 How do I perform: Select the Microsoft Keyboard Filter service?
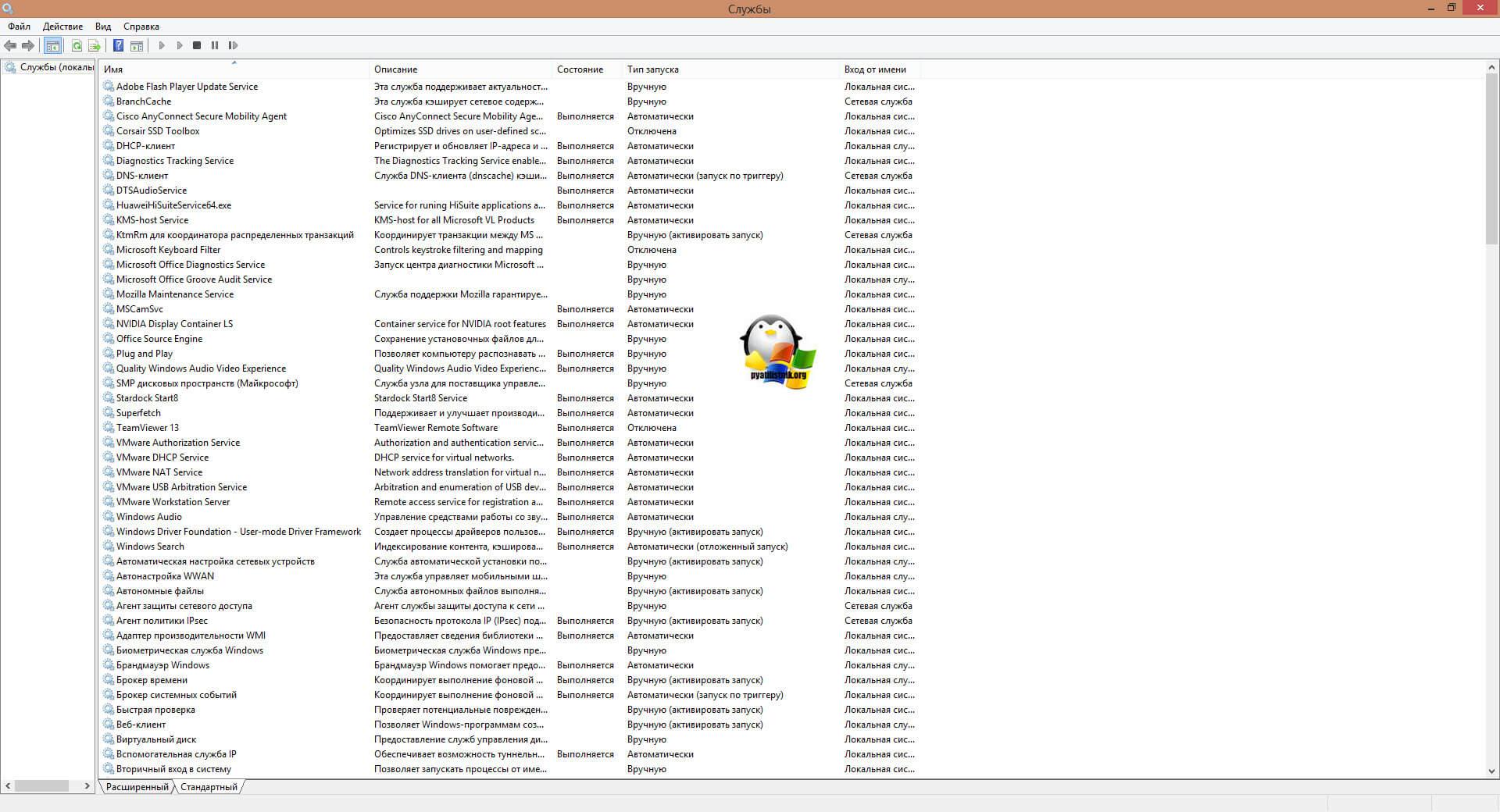pyautogui.click(x=168, y=250)
